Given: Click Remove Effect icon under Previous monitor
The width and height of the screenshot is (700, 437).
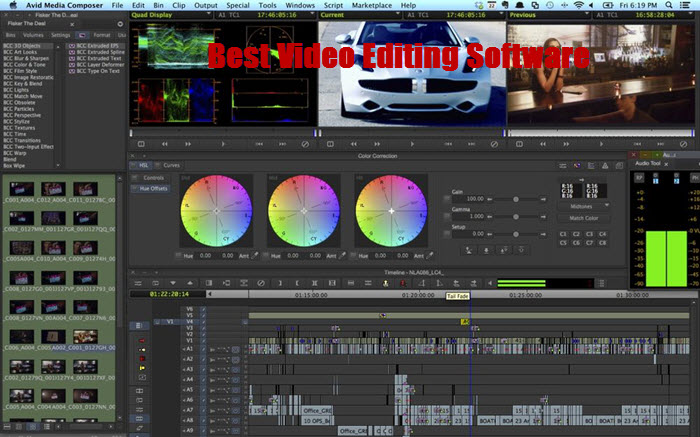Looking at the screenshot, I should pos(683,144).
